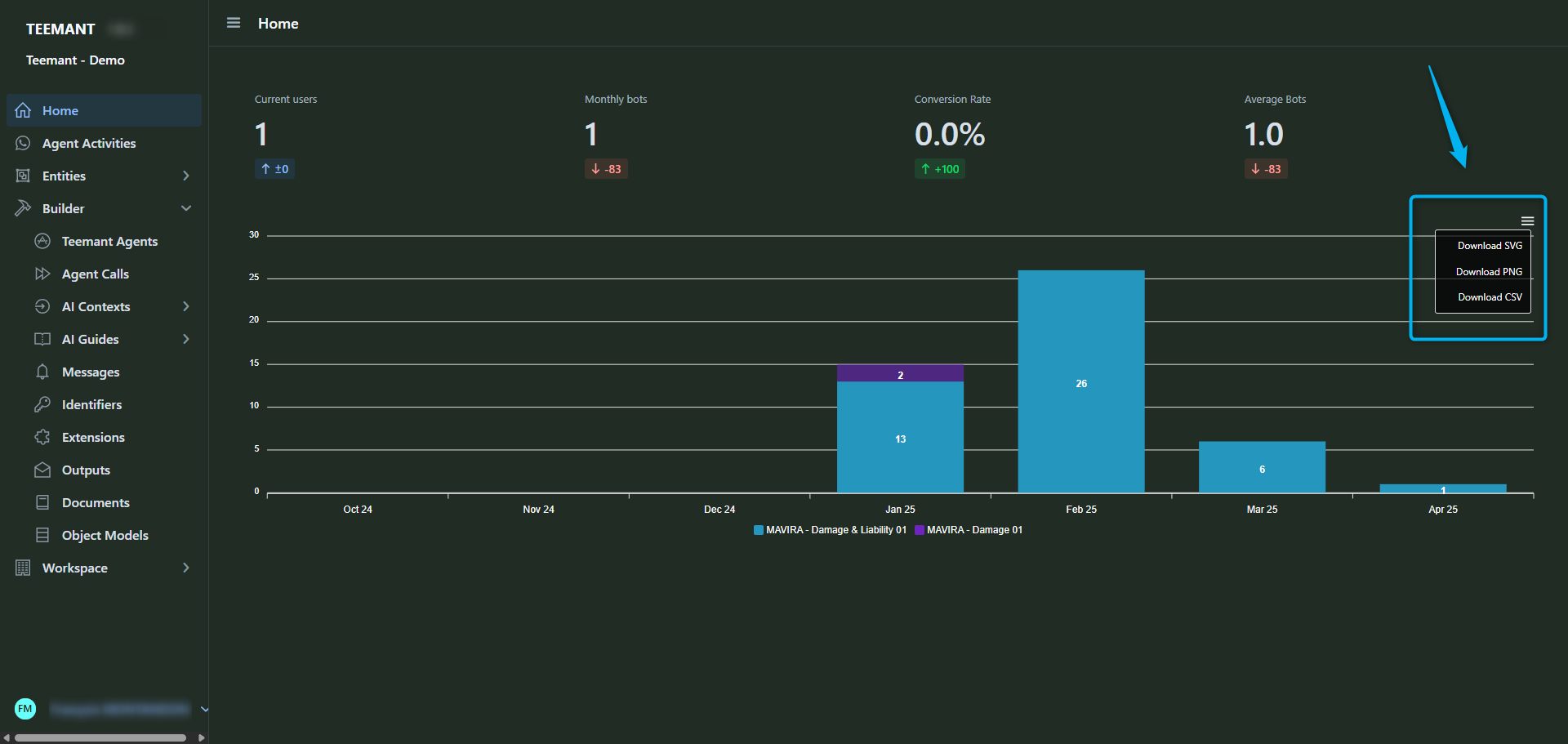The image size is (1568, 744).
Task: Click the Monthly bots -83 badge
Action: tap(606, 169)
